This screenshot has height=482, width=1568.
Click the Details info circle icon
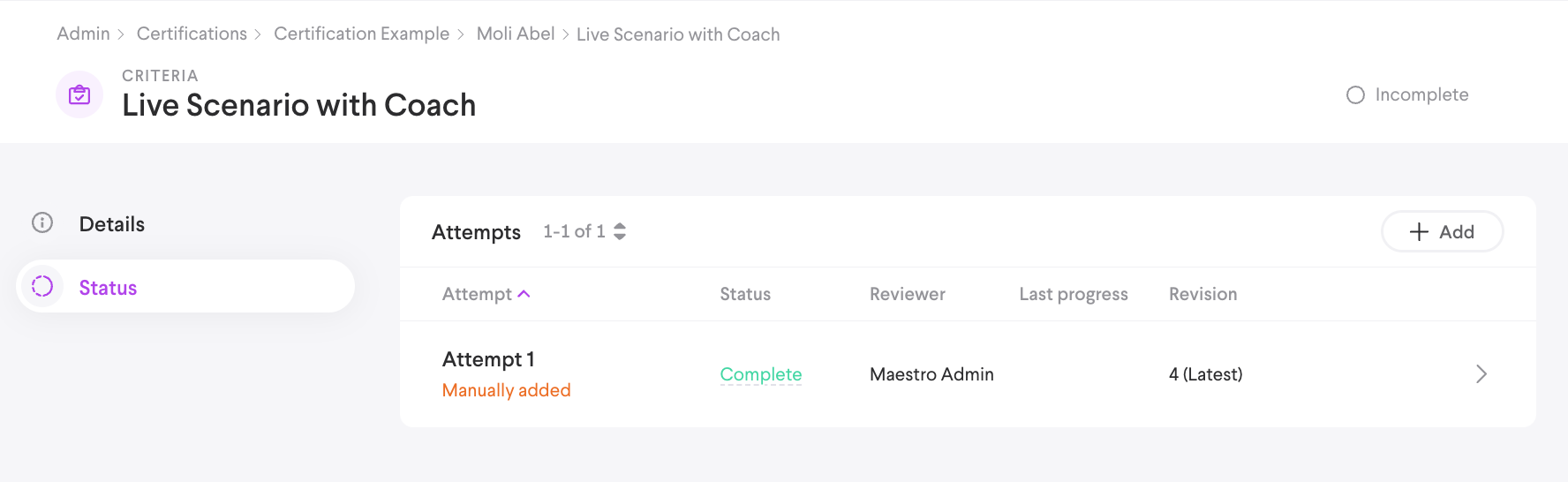click(42, 222)
